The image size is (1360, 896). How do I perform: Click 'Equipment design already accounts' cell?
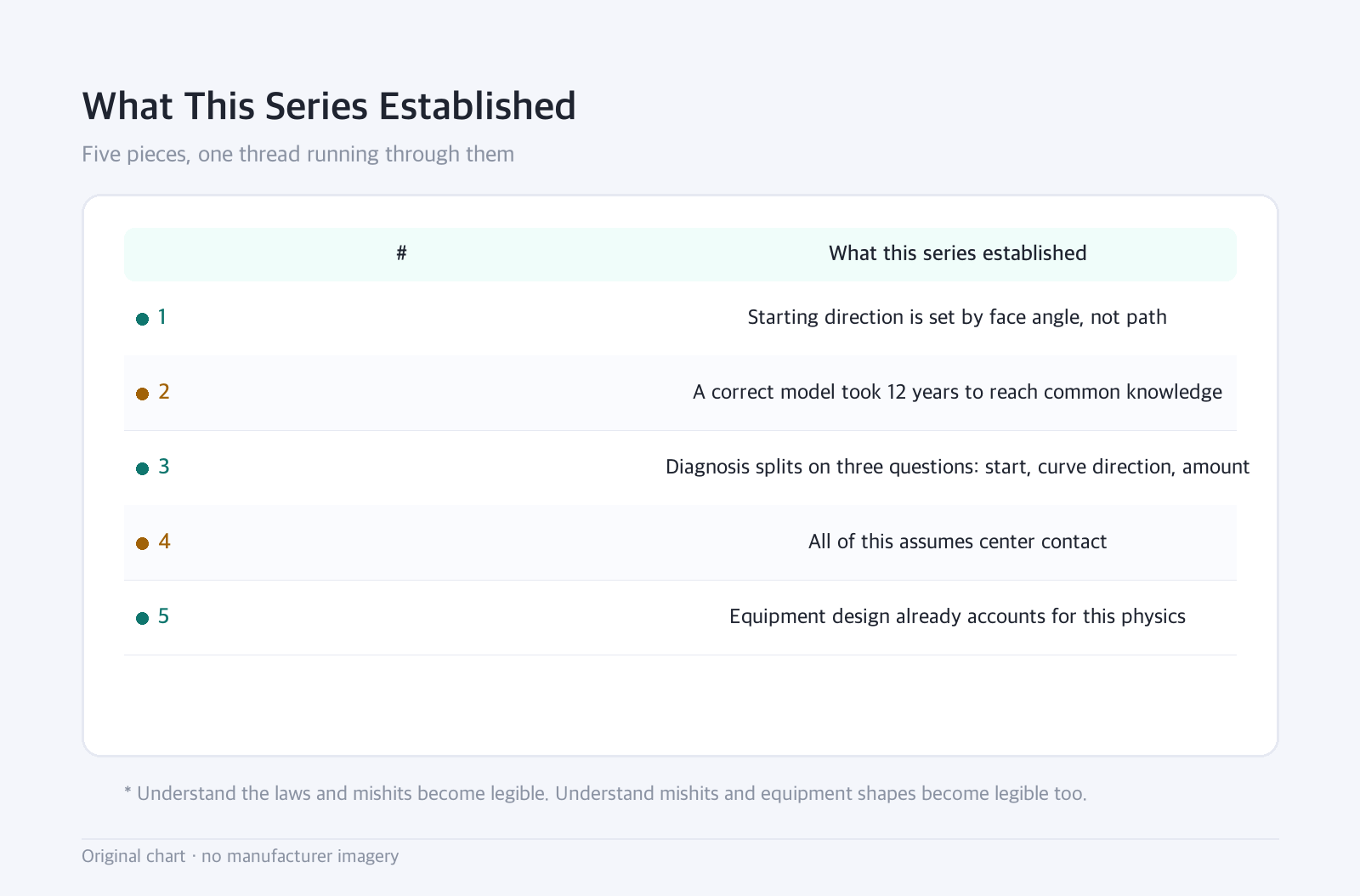click(957, 617)
